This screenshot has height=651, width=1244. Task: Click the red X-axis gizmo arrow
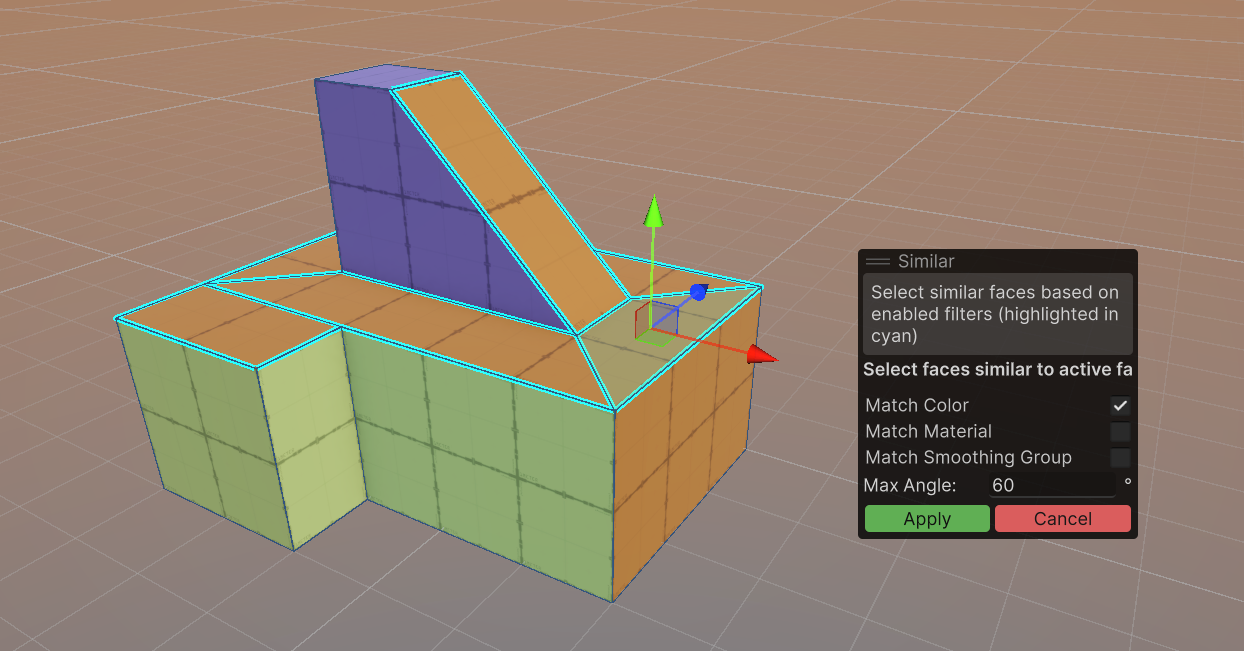coord(762,354)
